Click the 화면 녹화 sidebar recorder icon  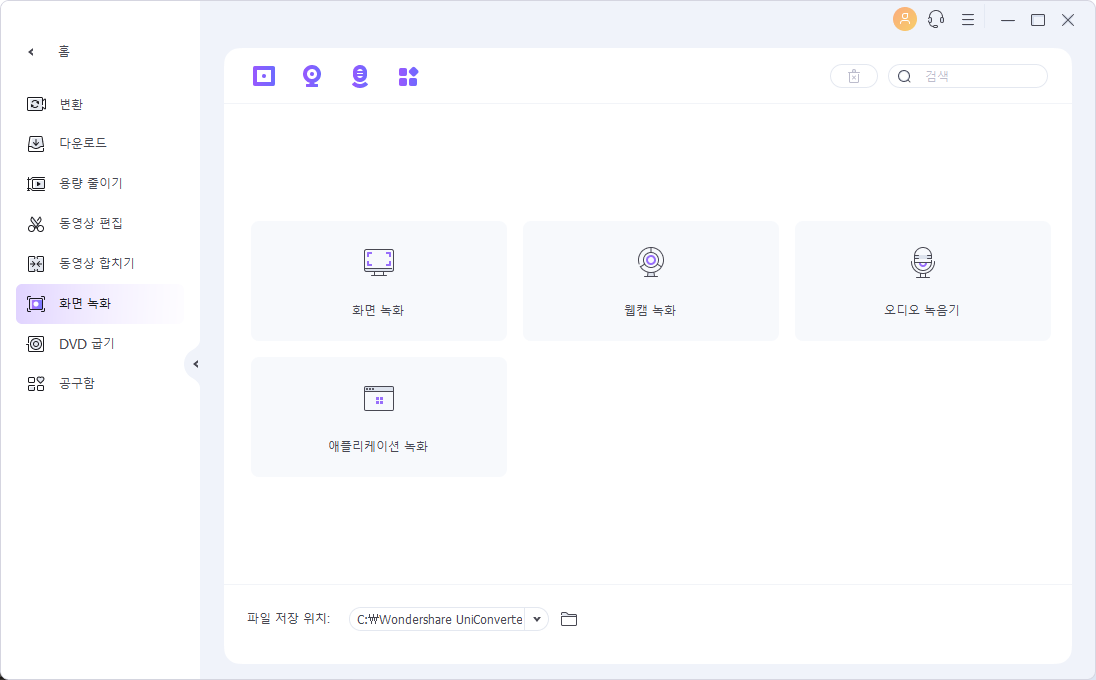tap(36, 304)
